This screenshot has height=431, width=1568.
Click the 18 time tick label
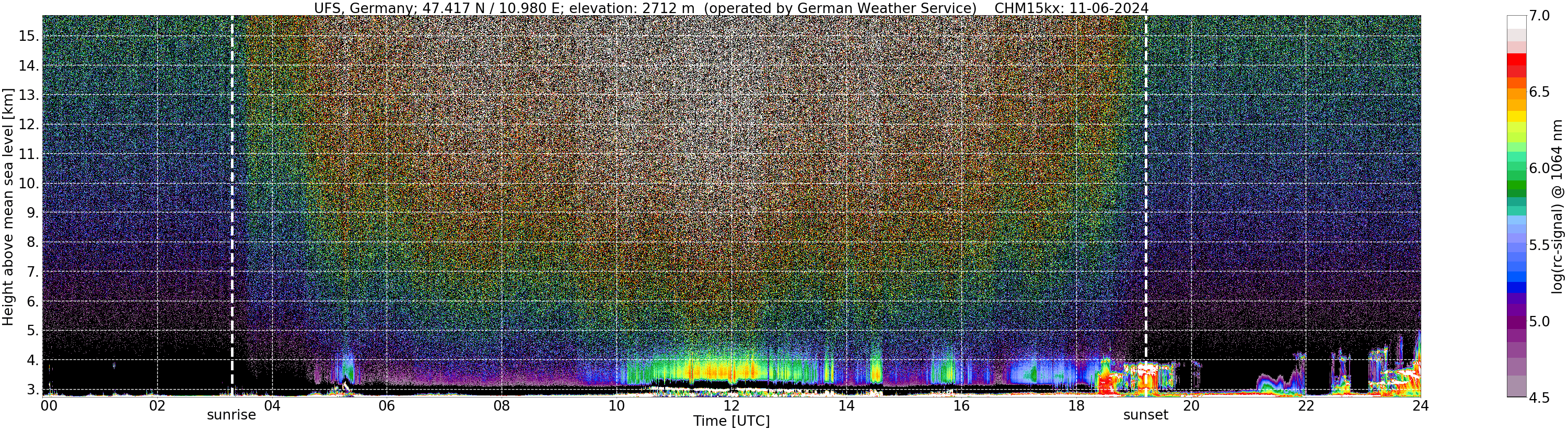1076,406
